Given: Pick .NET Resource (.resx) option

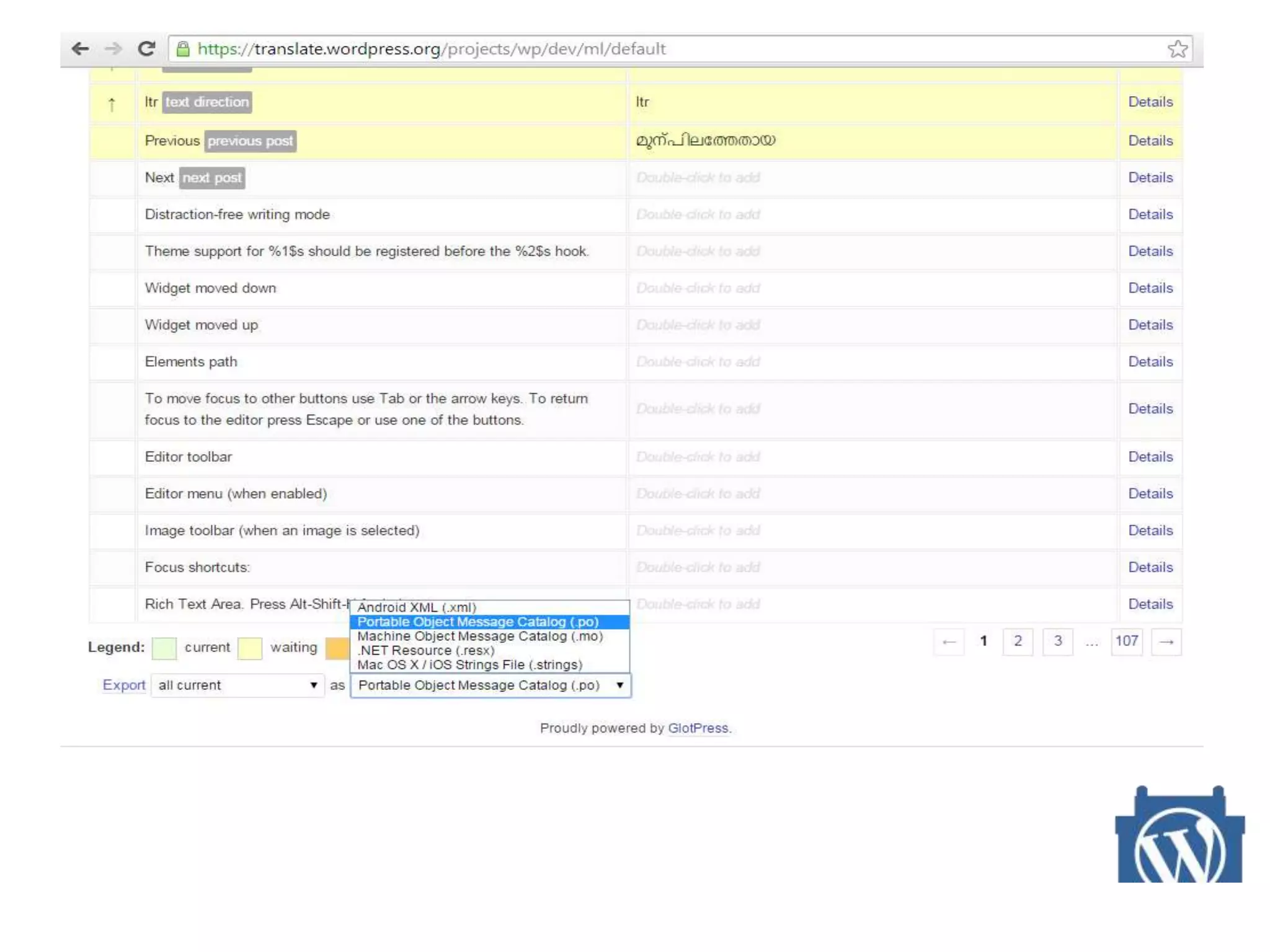Looking at the screenshot, I should [426, 650].
